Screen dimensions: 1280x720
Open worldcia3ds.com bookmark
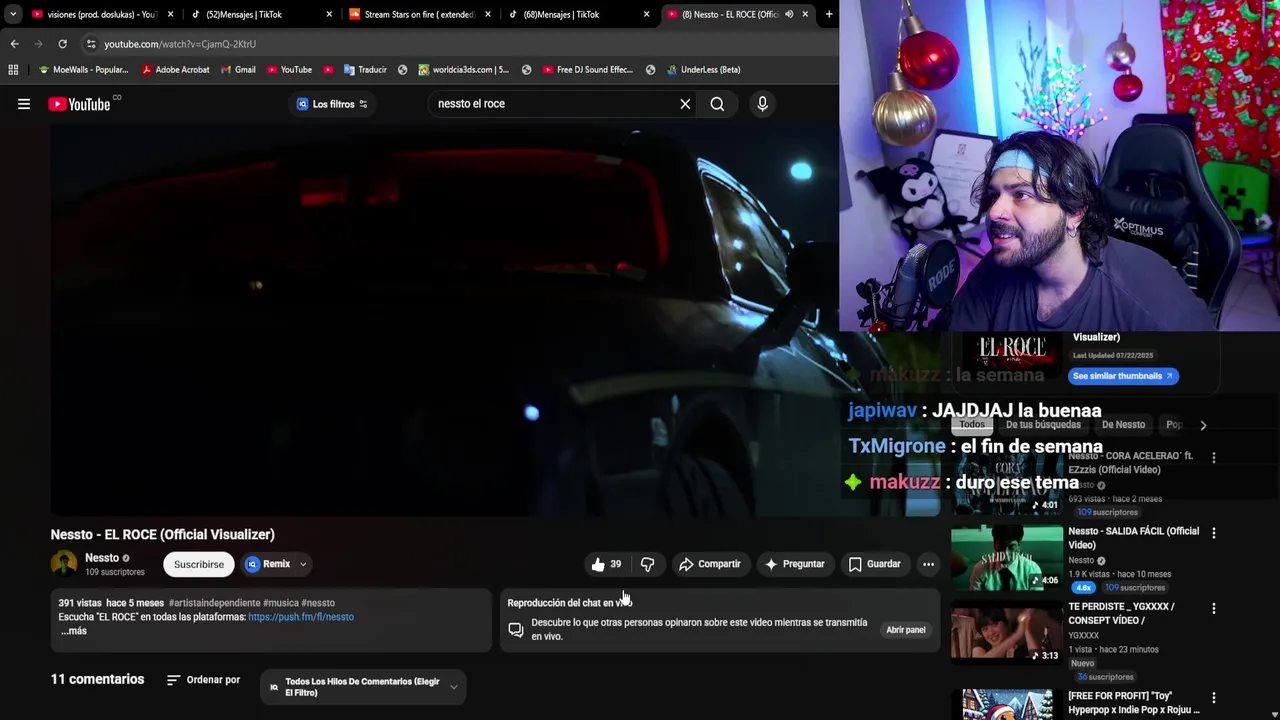[464, 70]
